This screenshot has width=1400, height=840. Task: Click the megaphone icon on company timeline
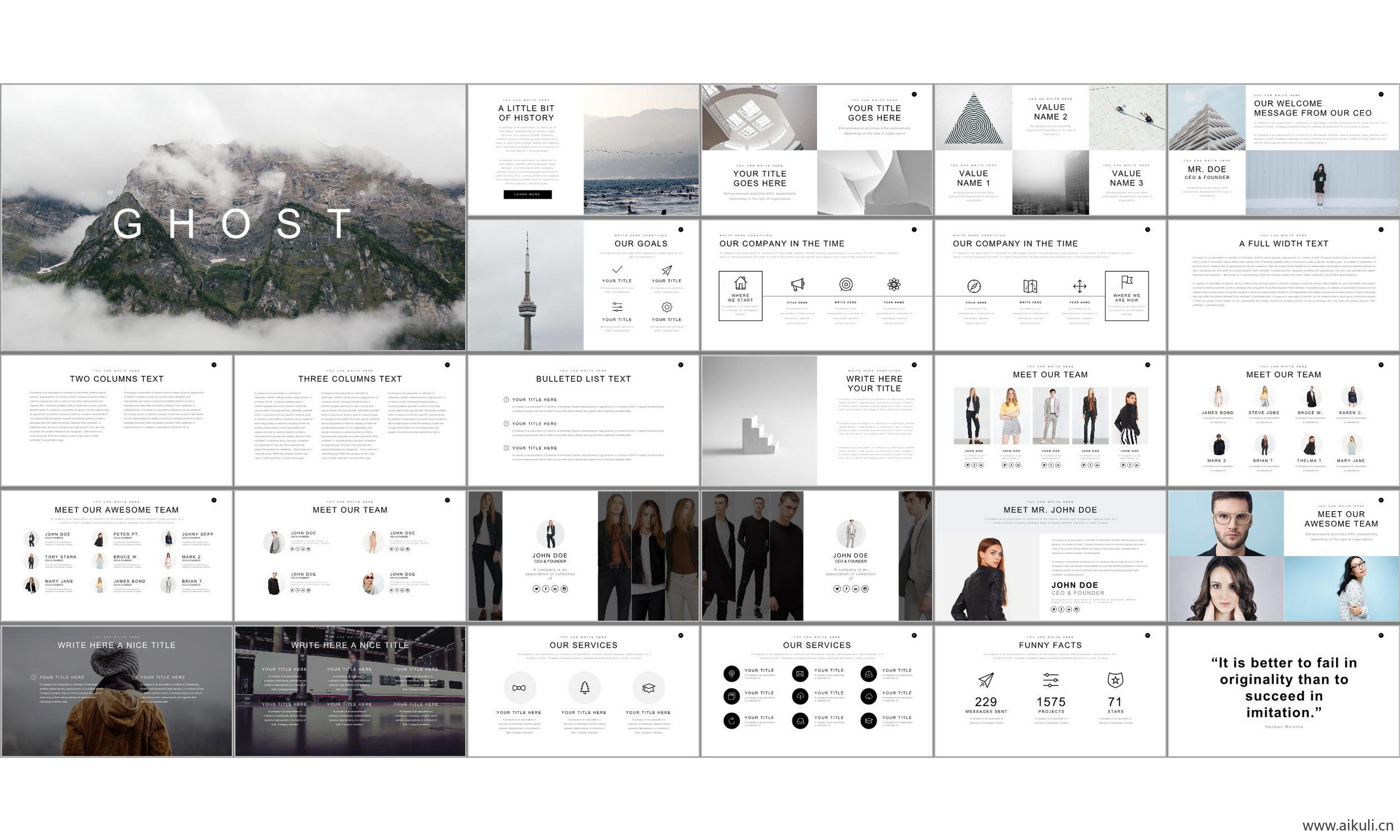tap(797, 284)
